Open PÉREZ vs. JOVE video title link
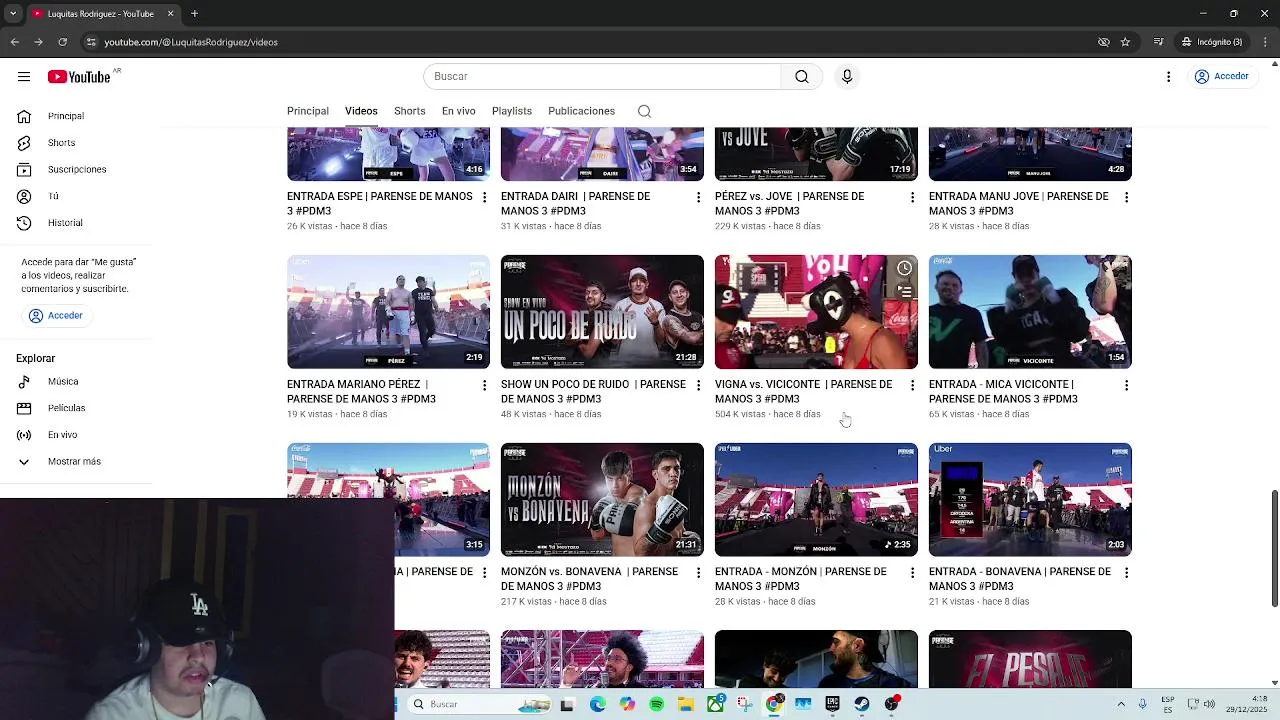Image resolution: width=1280 pixels, height=720 pixels. pos(789,204)
